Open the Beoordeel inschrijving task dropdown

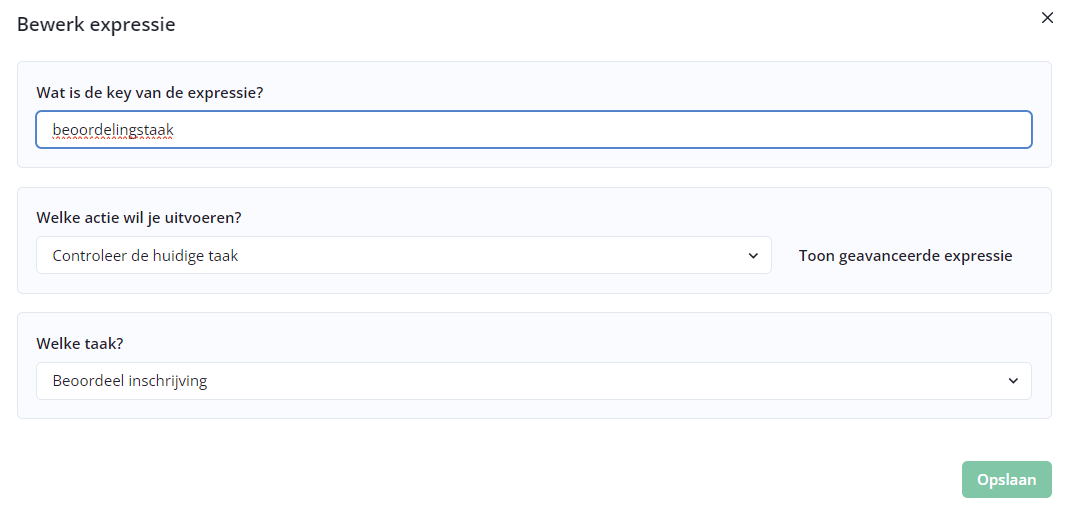533,381
